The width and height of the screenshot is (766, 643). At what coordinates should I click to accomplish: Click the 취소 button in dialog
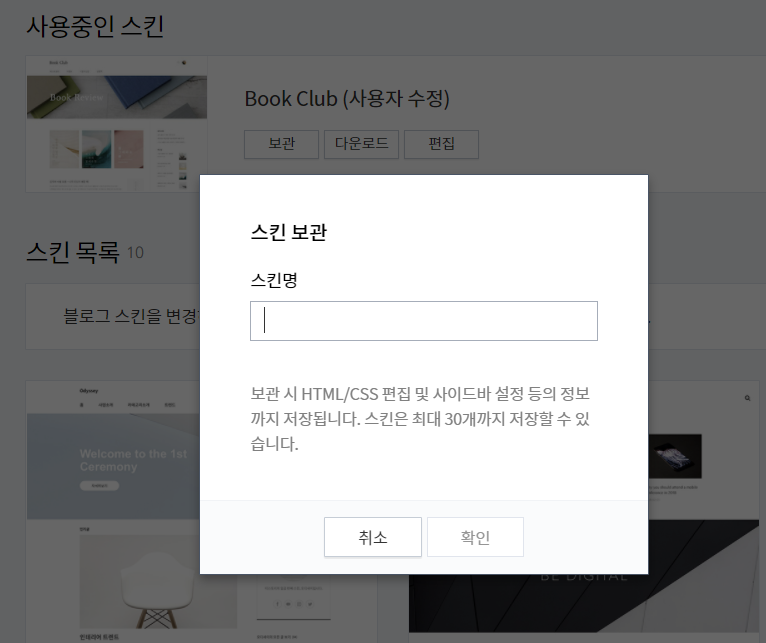click(373, 537)
